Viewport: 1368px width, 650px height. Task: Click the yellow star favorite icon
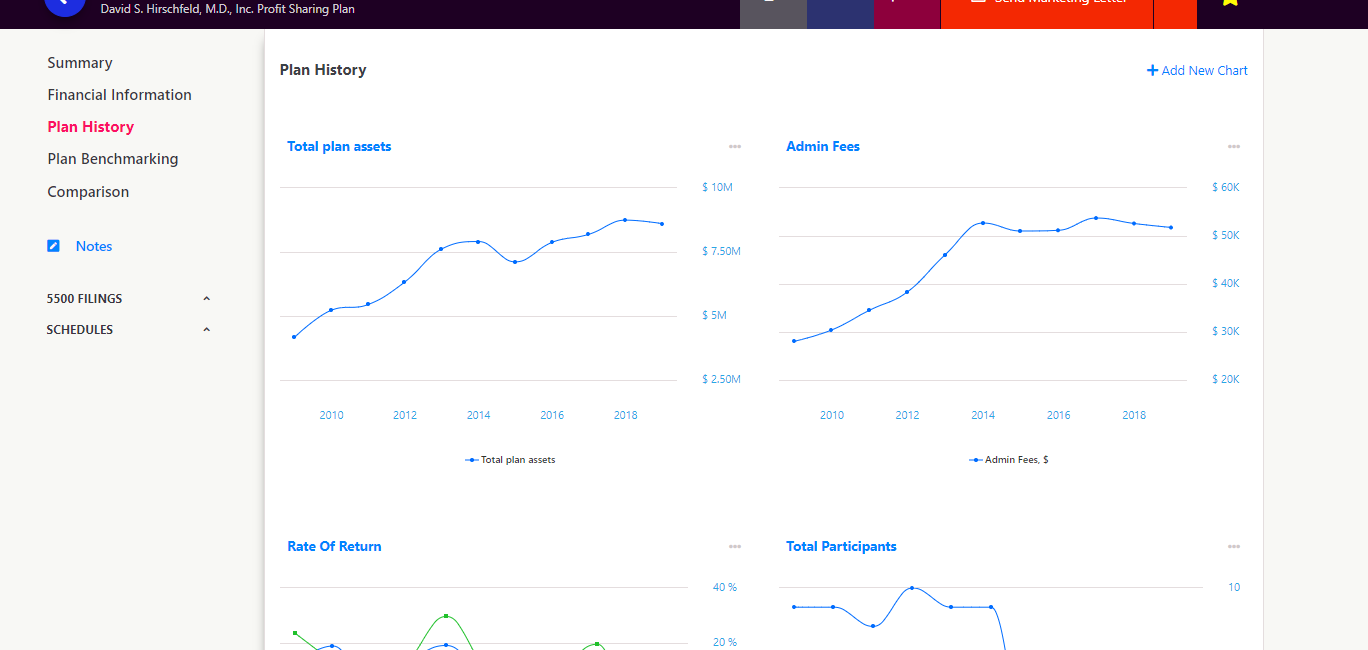[x=1230, y=3]
